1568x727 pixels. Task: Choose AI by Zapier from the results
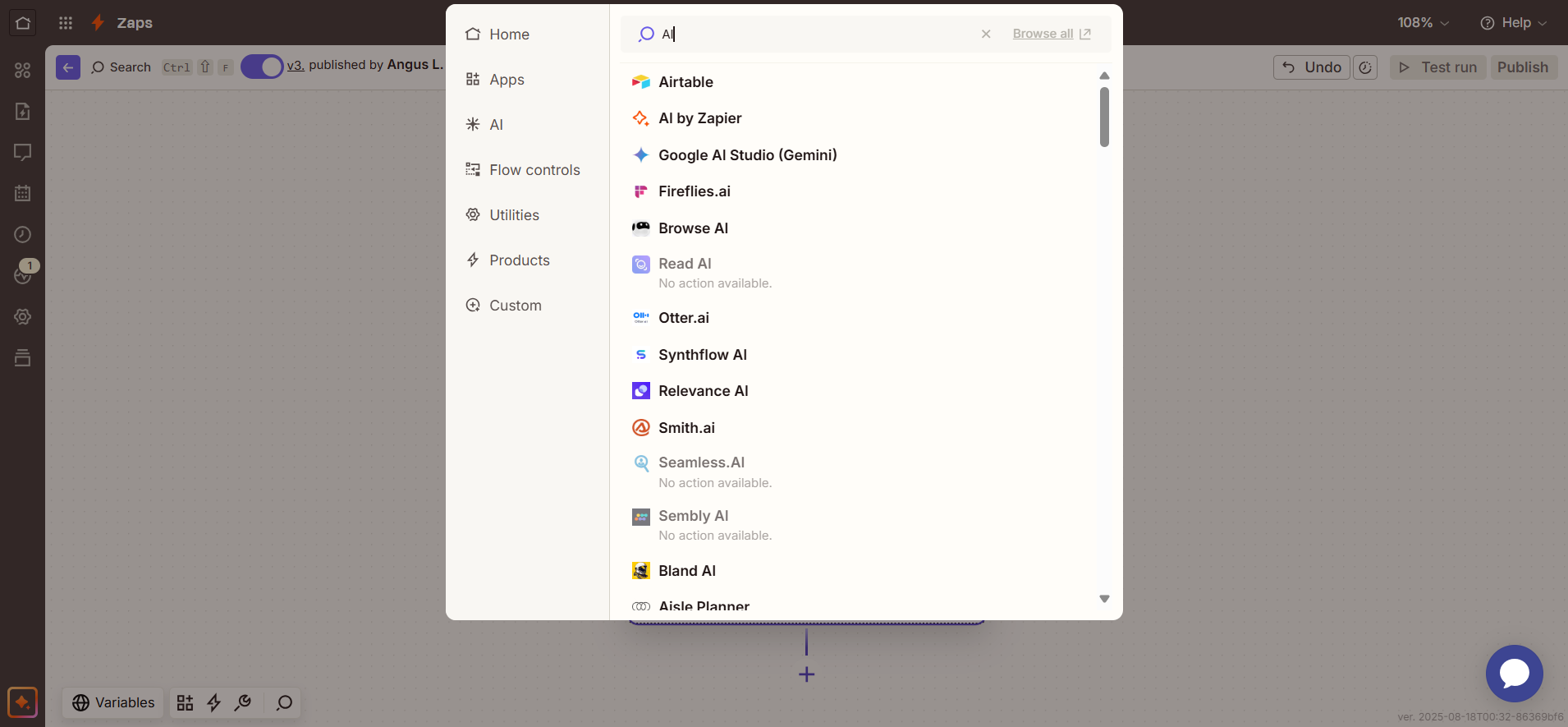(x=858, y=118)
